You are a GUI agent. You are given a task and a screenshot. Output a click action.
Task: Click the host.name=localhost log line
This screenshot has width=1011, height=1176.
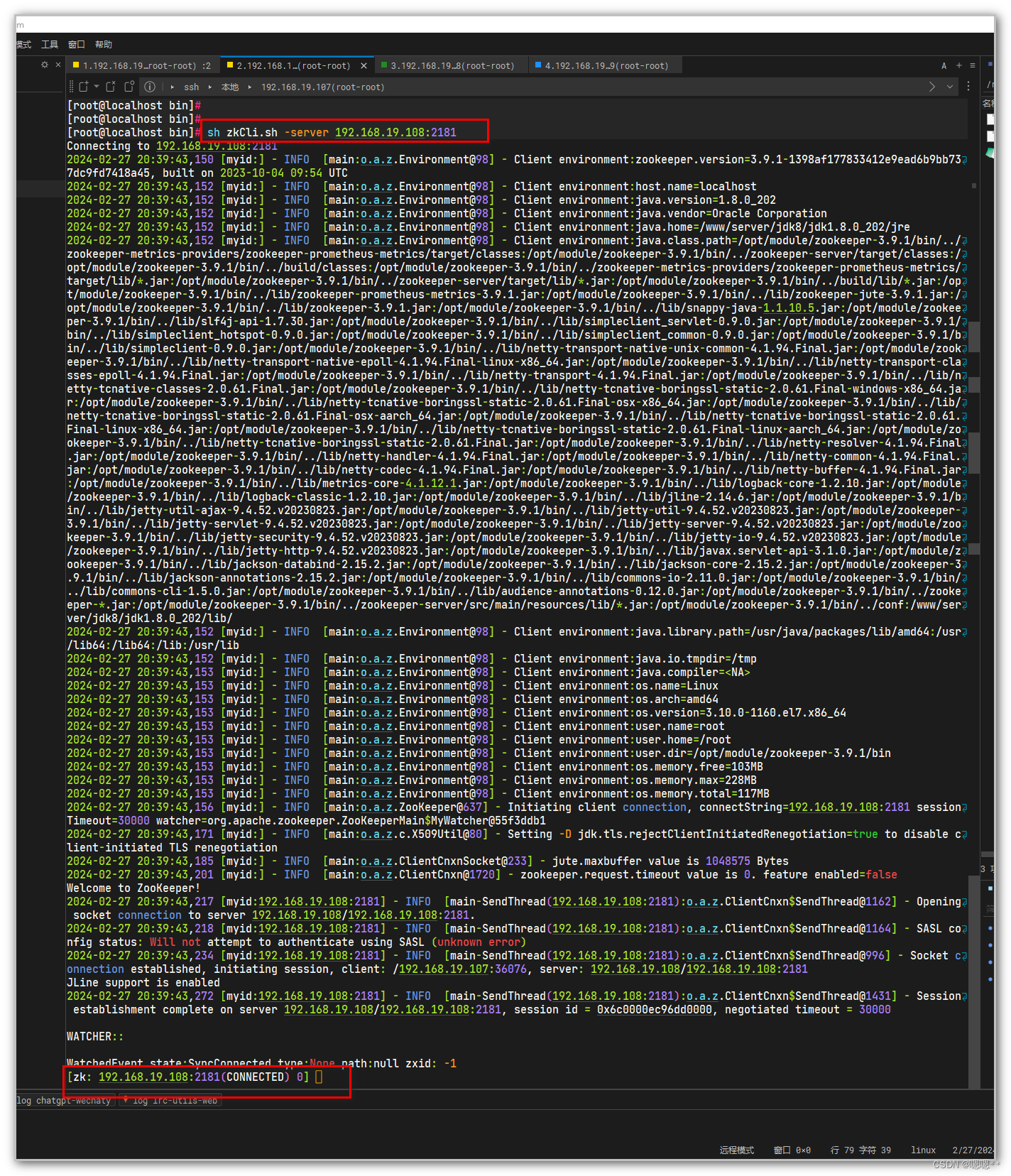[412, 186]
